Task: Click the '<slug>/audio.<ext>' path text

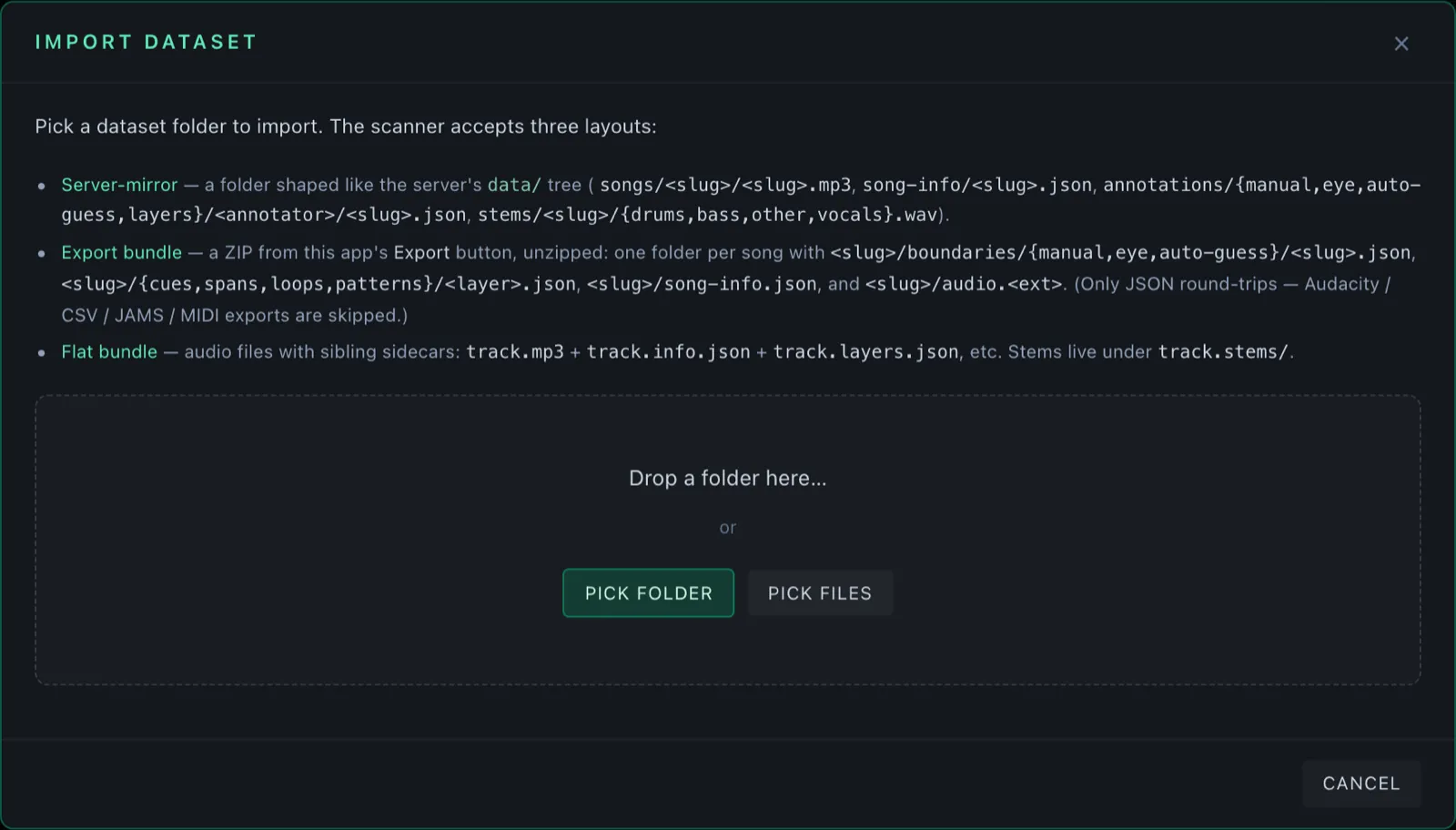Action: coord(964,284)
